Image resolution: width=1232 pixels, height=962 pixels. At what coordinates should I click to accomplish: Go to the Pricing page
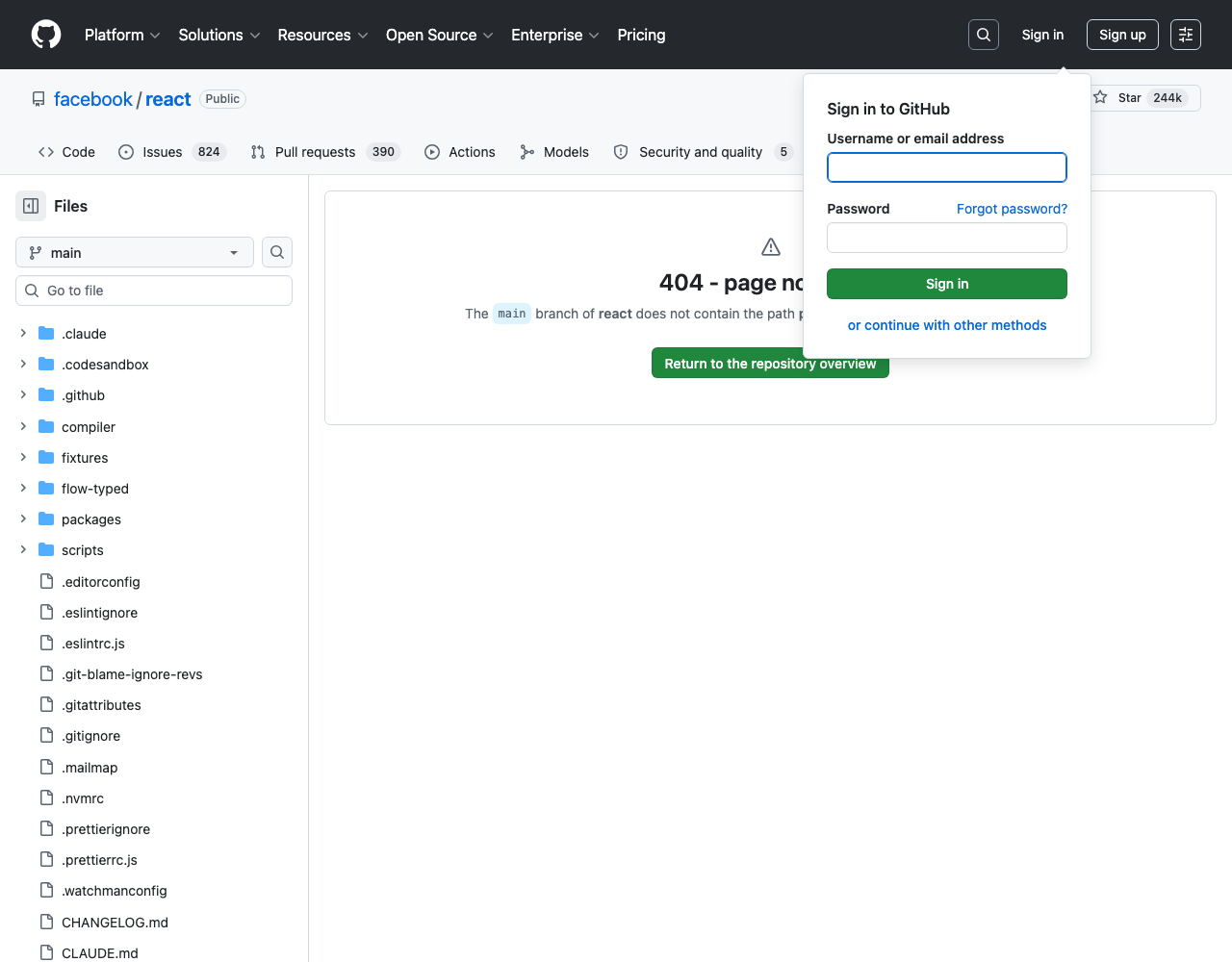tap(641, 35)
